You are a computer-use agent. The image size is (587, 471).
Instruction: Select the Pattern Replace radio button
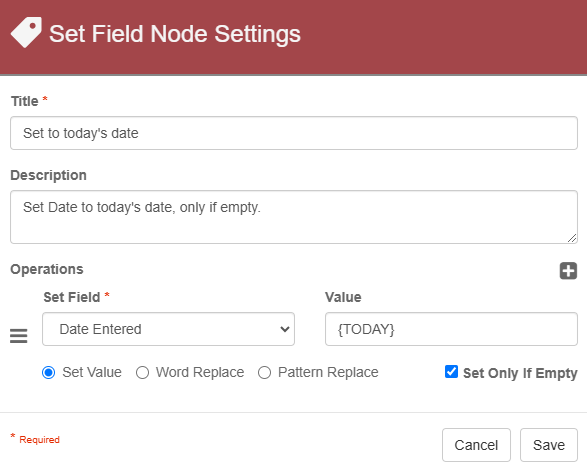pos(264,373)
